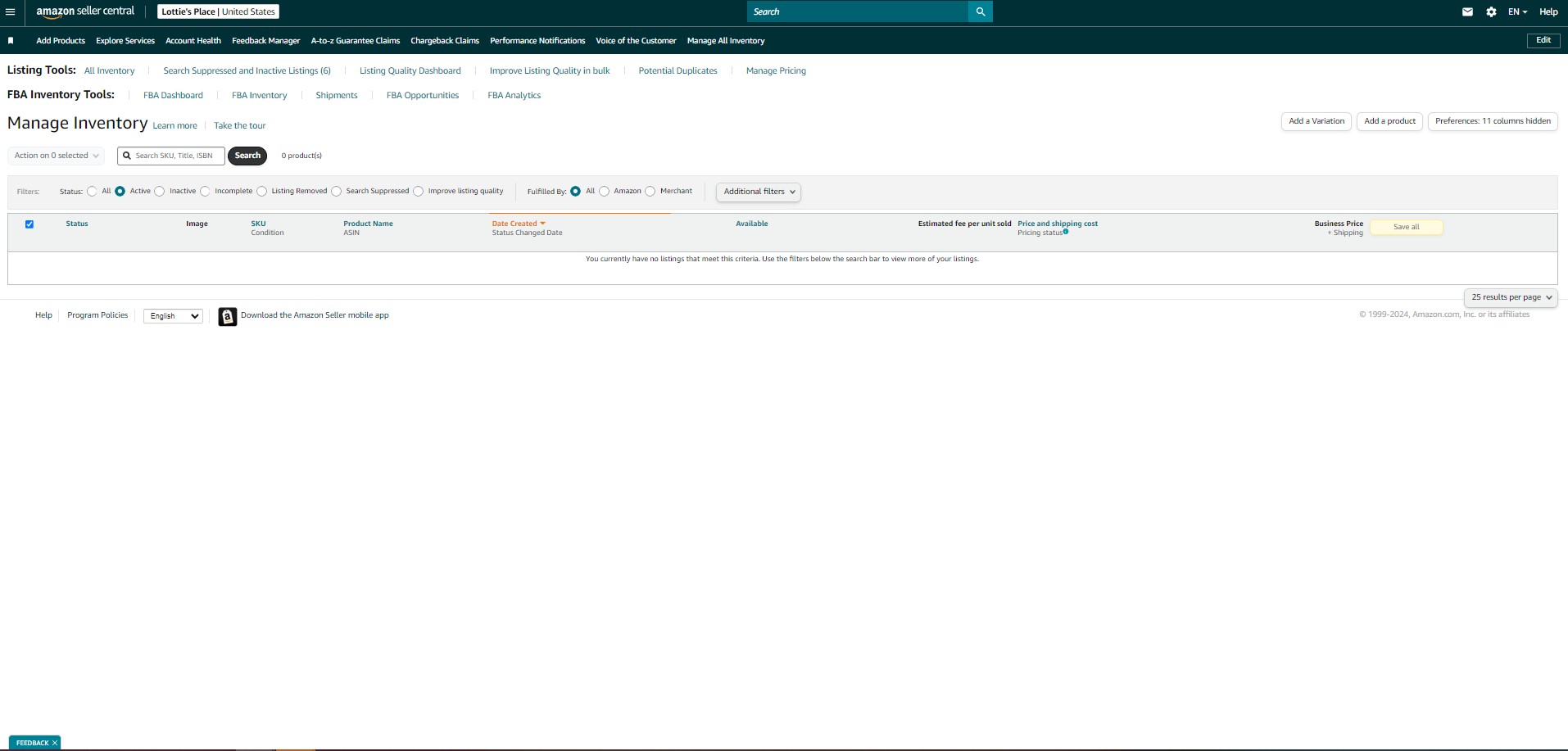
Task: Select the Listing Removed radio button
Action: [261, 191]
